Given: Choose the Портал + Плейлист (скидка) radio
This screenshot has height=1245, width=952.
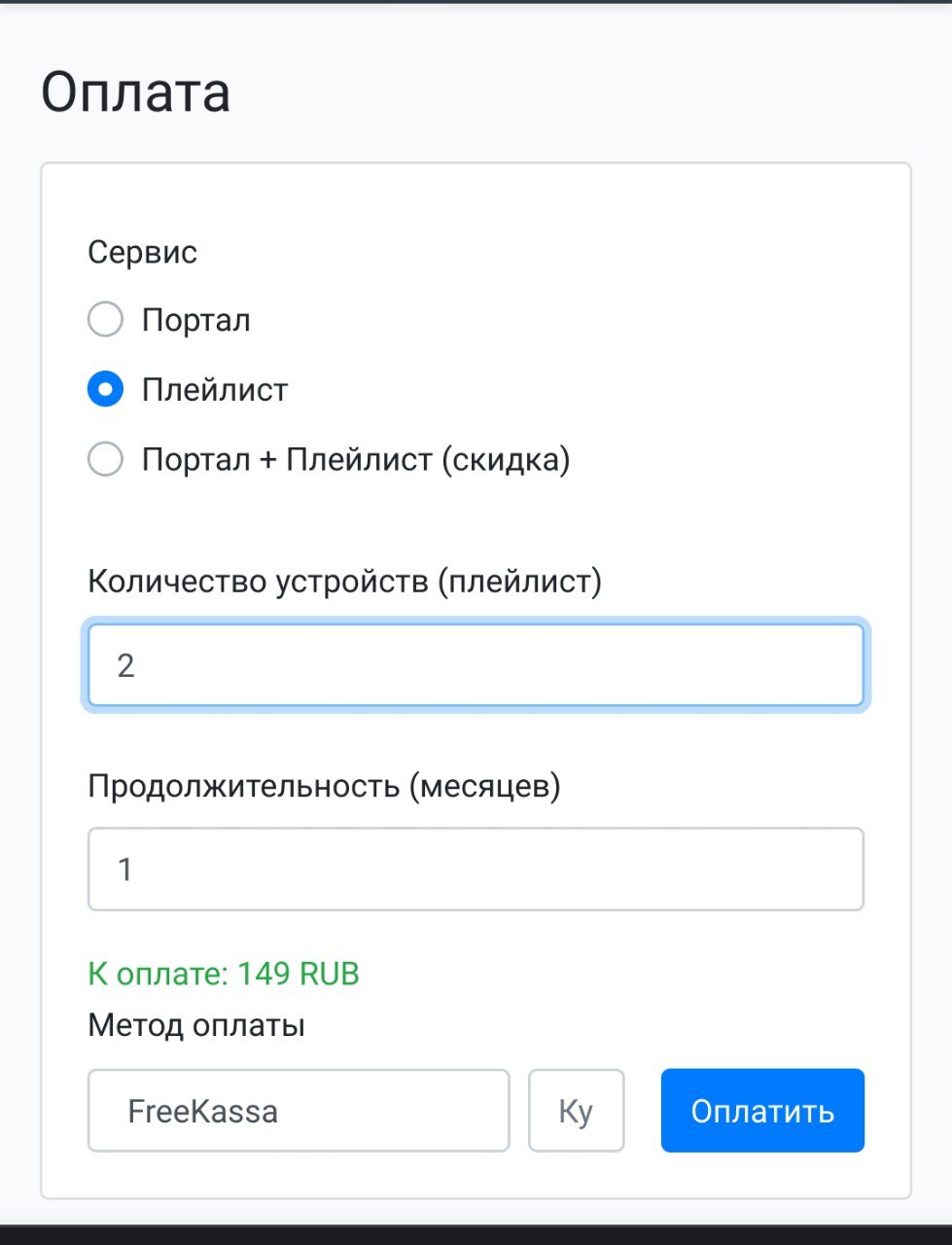Looking at the screenshot, I should pos(105,459).
